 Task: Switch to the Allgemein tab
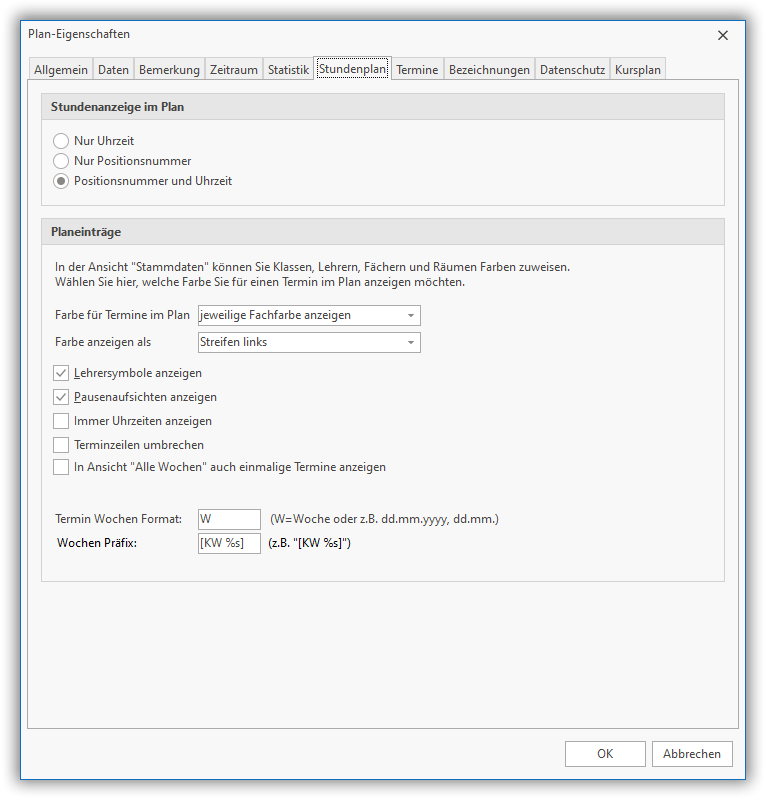click(x=60, y=70)
